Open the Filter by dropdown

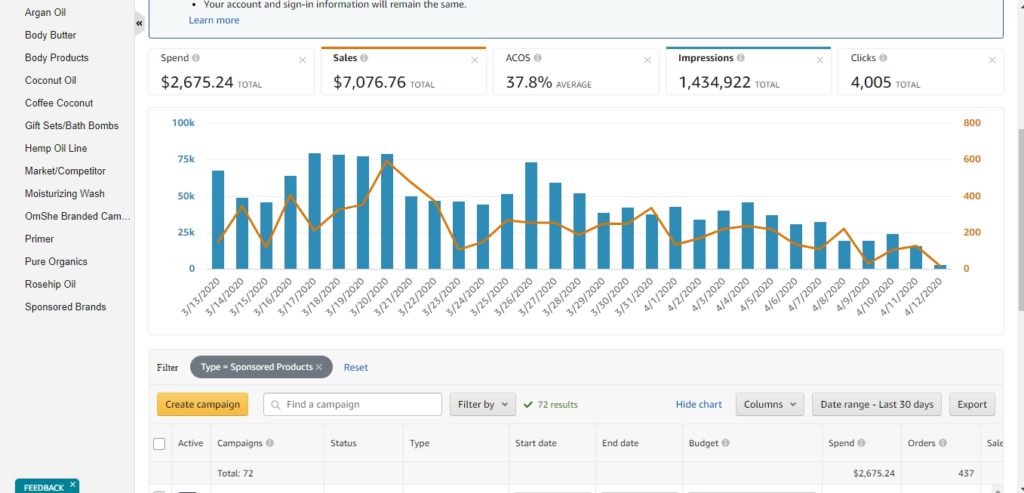click(482, 404)
